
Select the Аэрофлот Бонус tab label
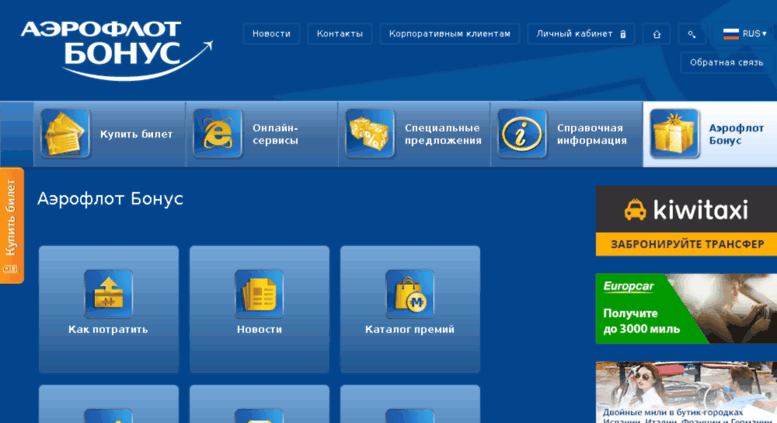[736, 134]
